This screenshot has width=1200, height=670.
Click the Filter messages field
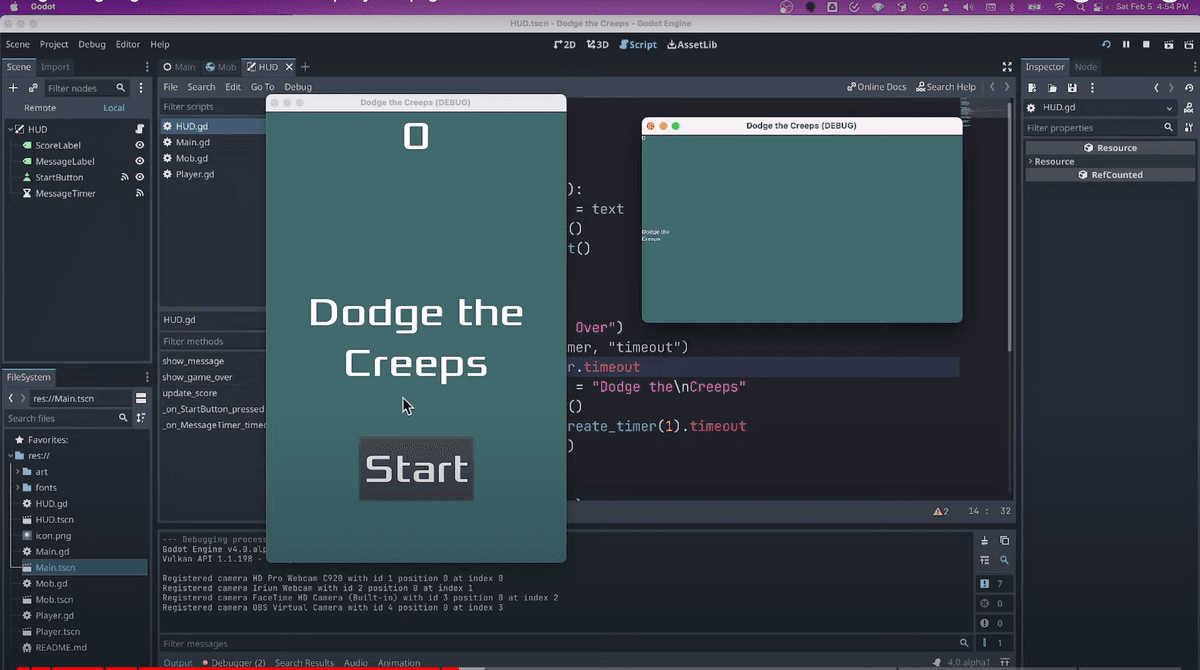point(566,644)
